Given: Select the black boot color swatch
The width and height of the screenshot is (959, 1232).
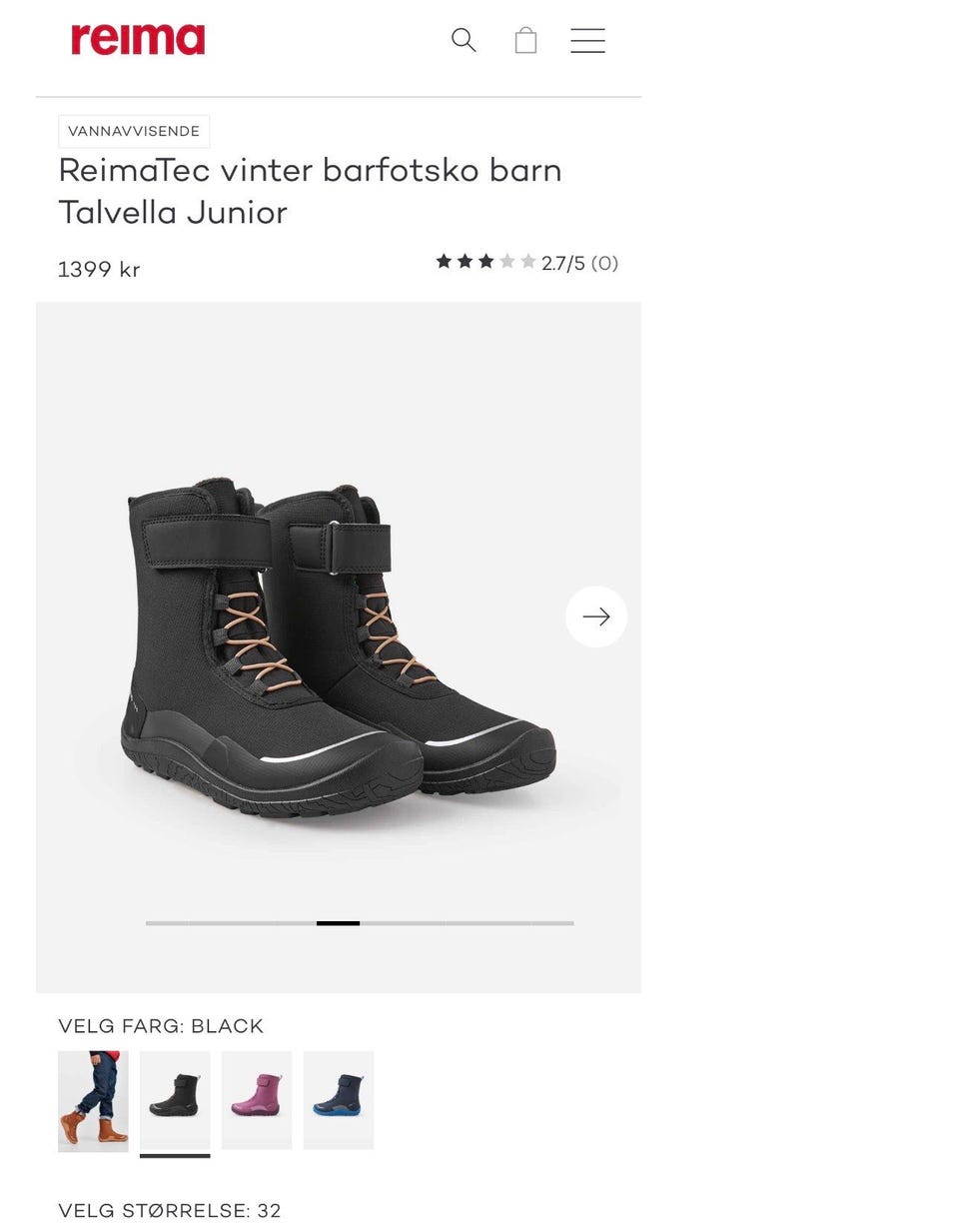Looking at the screenshot, I should coord(175,1100).
